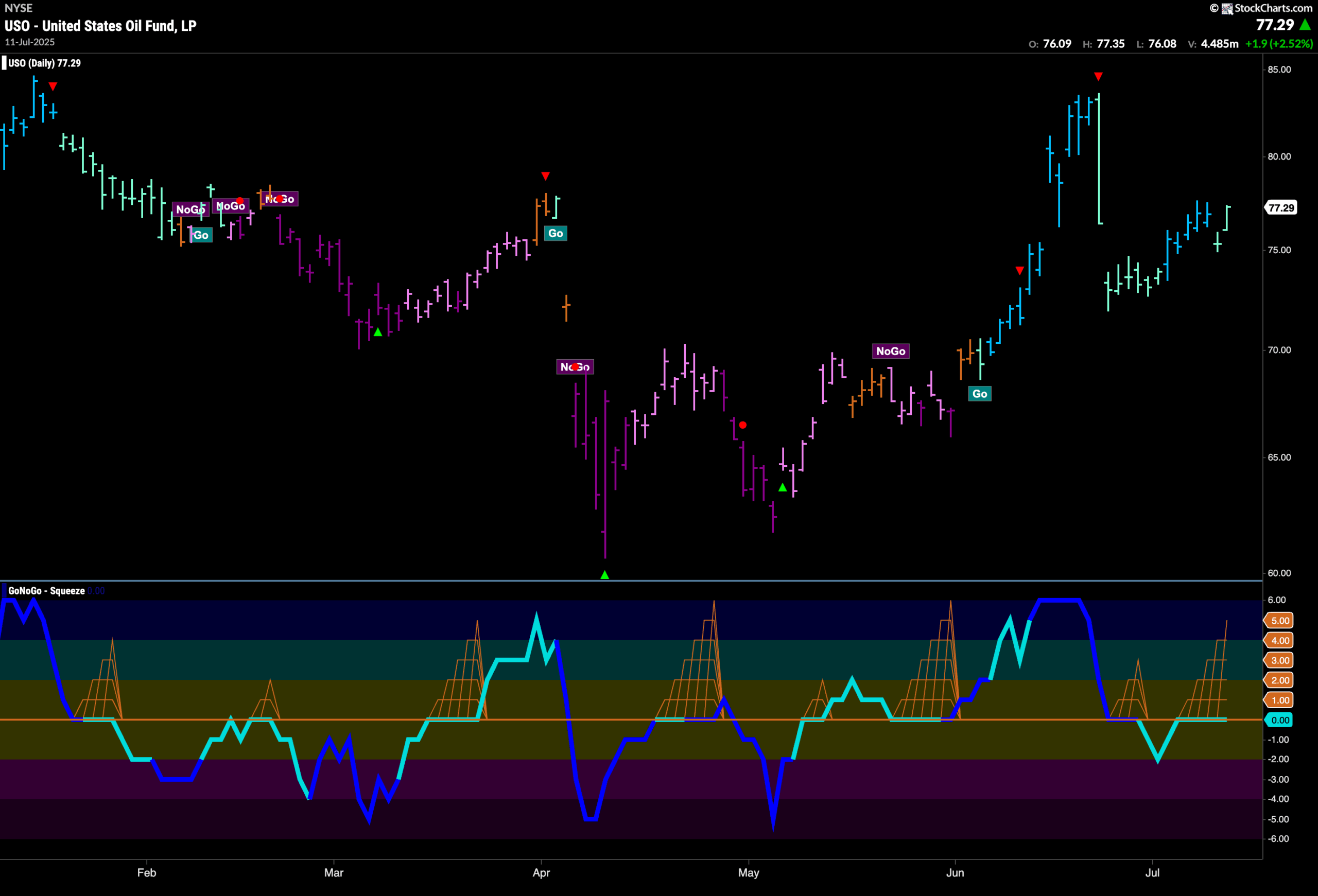Click the green triangle at the April bottom
Image resolution: width=1318 pixels, height=896 pixels.
(x=604, y=574)
